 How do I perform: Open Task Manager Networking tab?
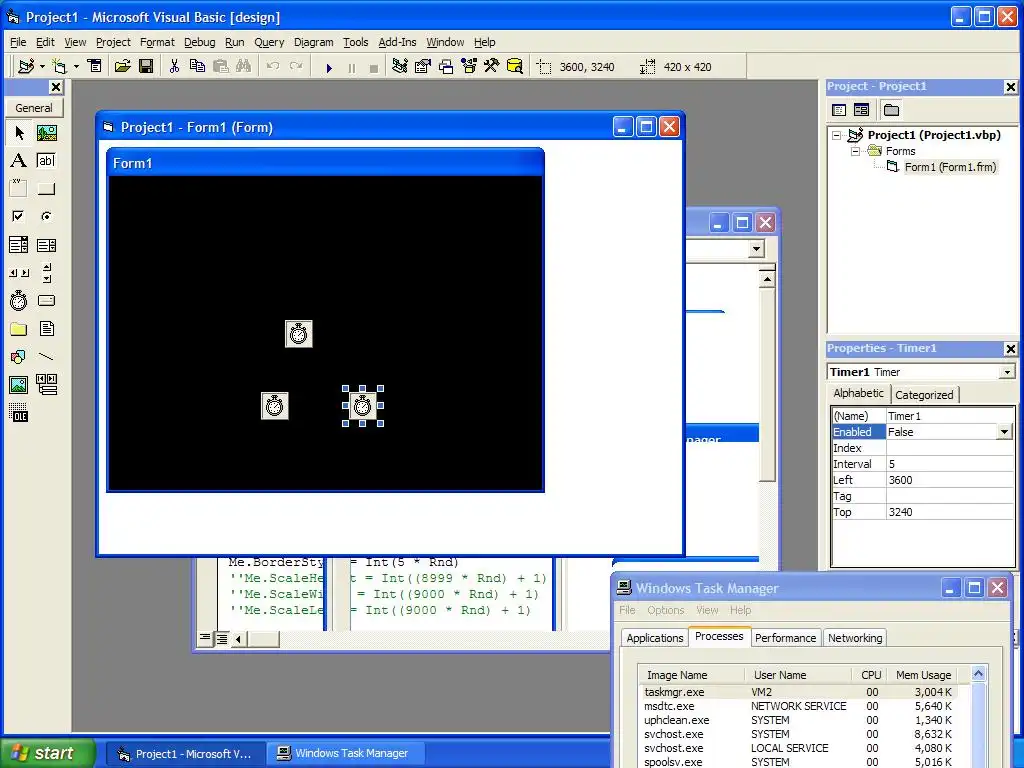coord(855,638)
